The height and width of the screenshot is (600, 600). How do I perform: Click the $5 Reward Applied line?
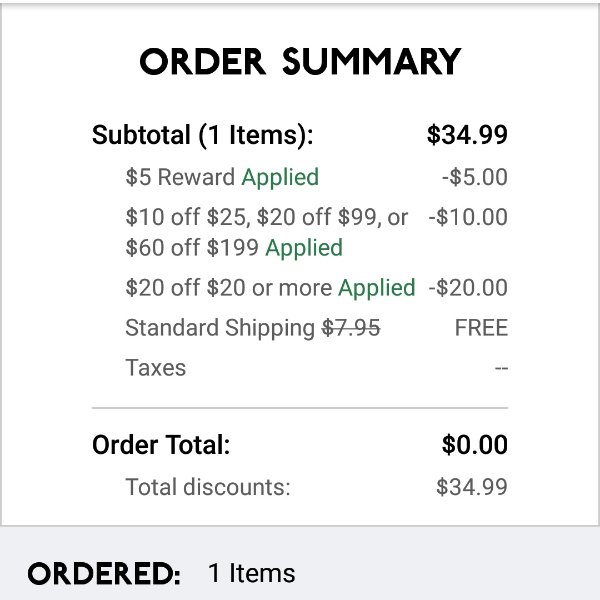click(x=222, y=178)
